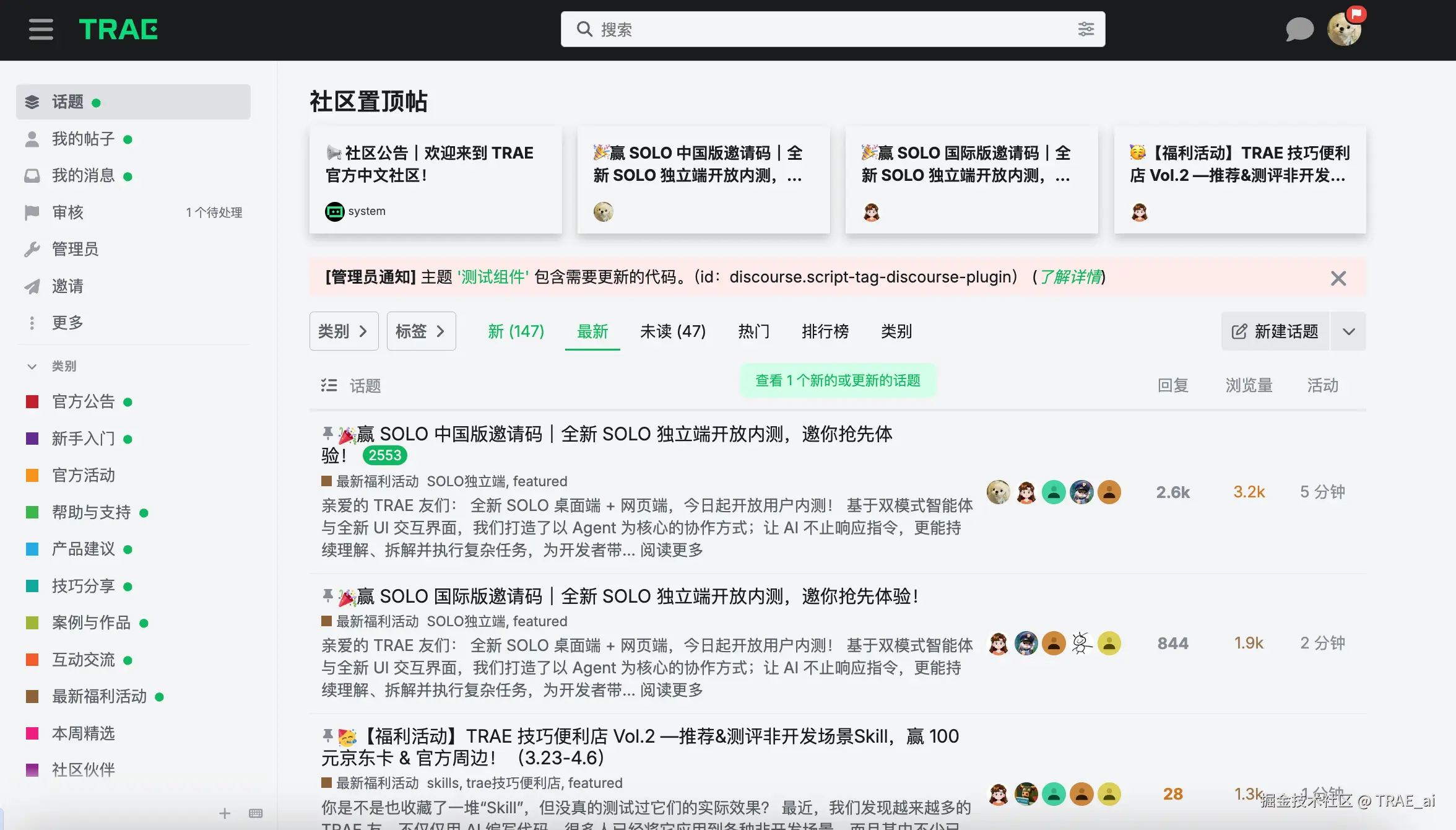Click the chat bubble icon in header
Viewport: 1456px width, 830px height.
1299,29
